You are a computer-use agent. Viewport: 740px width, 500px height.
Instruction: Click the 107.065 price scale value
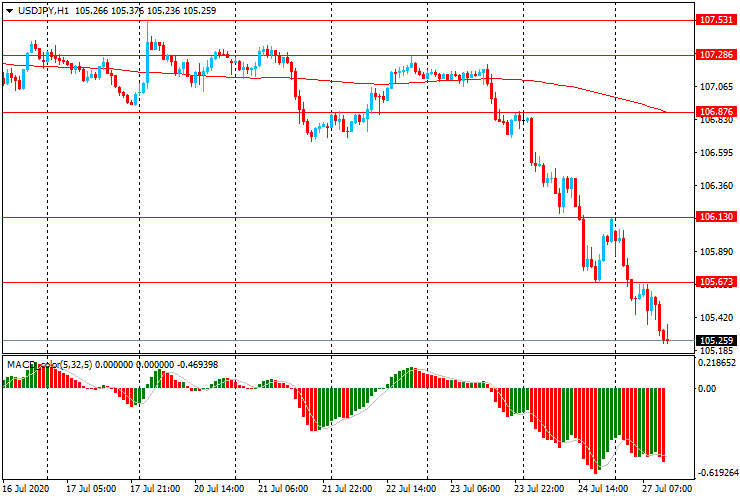click(x=716, y=87)
